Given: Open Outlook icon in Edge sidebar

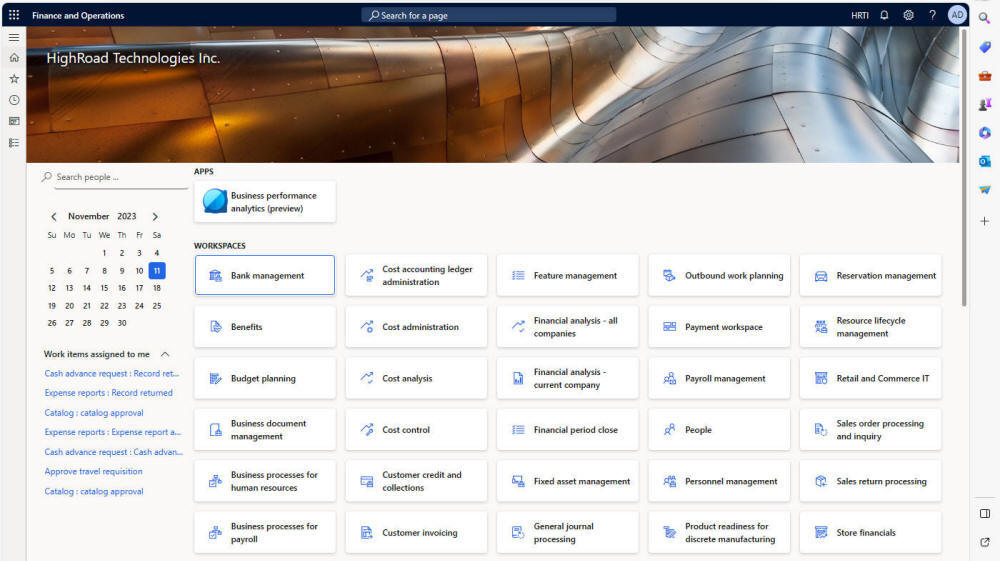Looking at the screenshot, I should click(985, 161).
